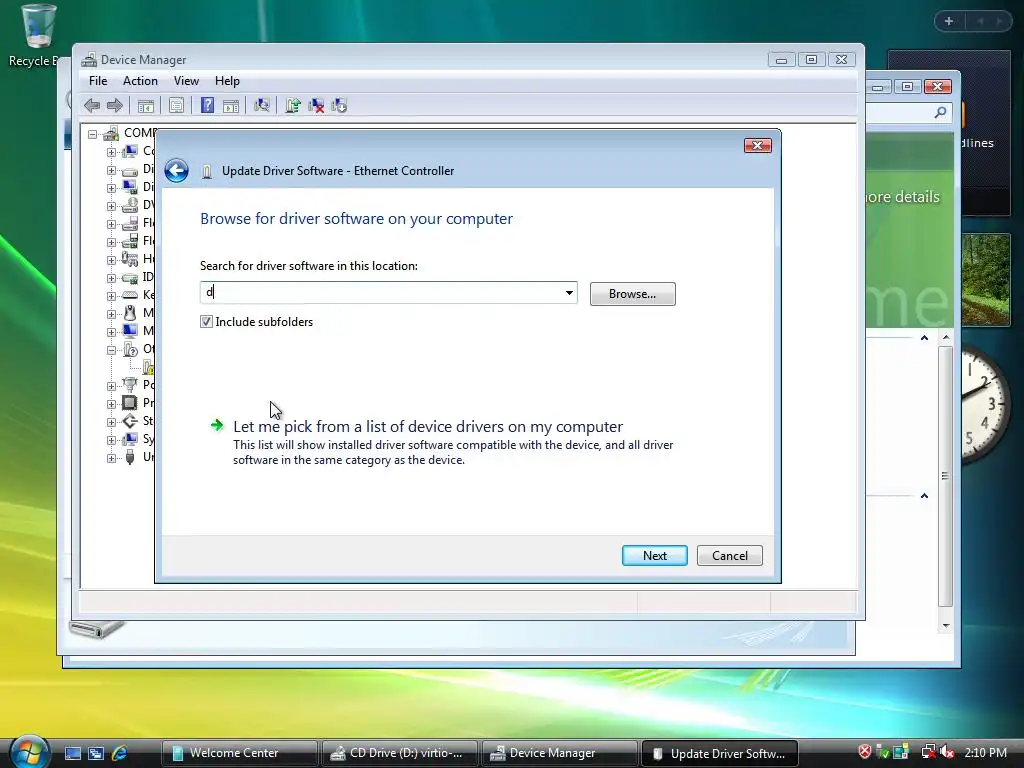1024x768 pixels.
Task: Click Scan for hardware changes toolbar icon
Action: [262, 105]
